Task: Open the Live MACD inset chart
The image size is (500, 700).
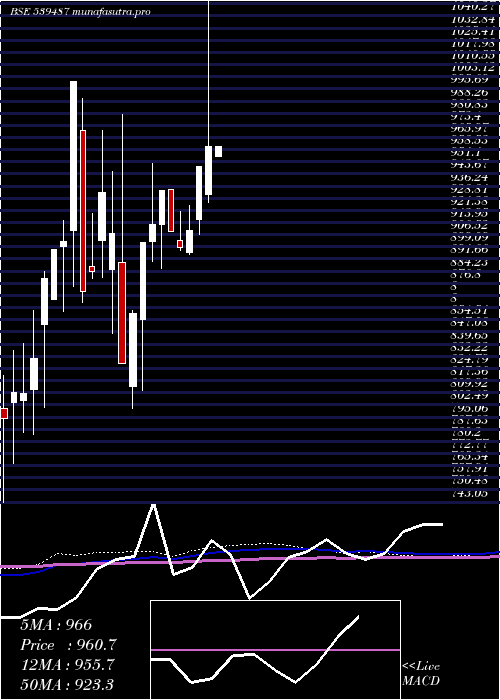Action: coord(275,650)
